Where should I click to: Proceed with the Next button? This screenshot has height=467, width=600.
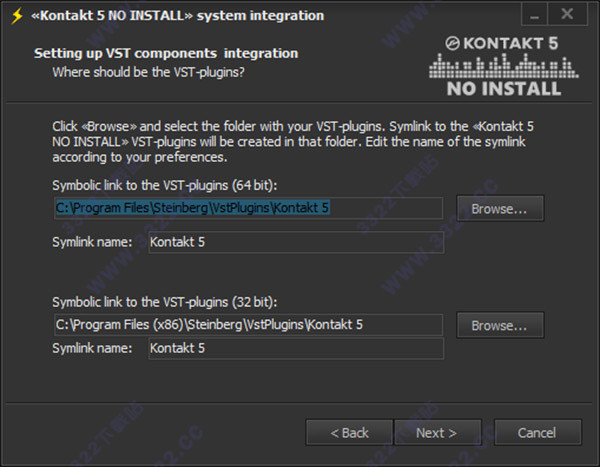coord(437,433)
